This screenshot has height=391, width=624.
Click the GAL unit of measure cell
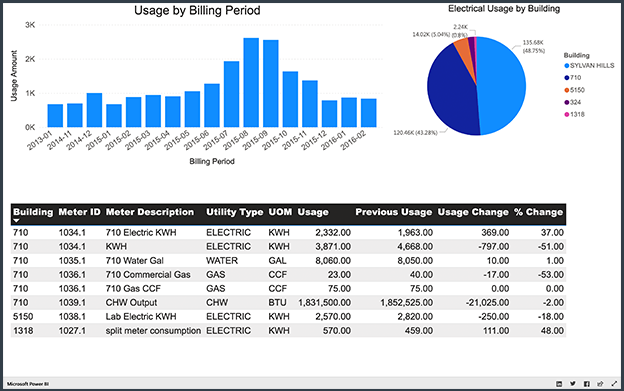277,261
